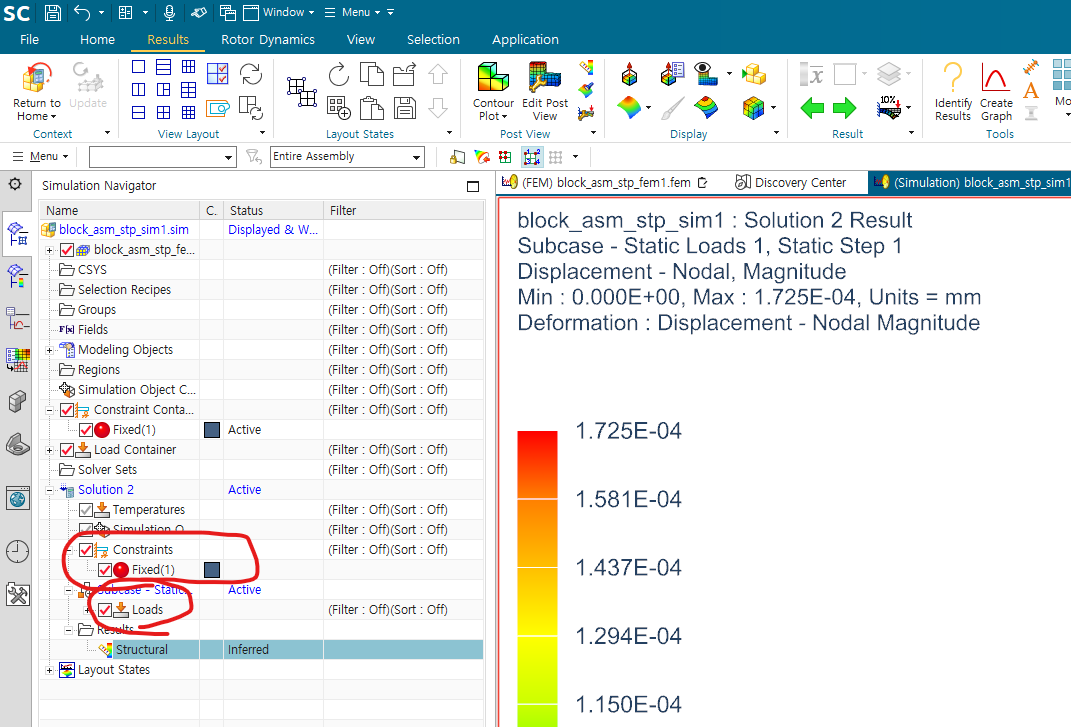Open the Entire Assembly dropdown
This screenshot has width=1071, height=727.
[x=347, y=157]
